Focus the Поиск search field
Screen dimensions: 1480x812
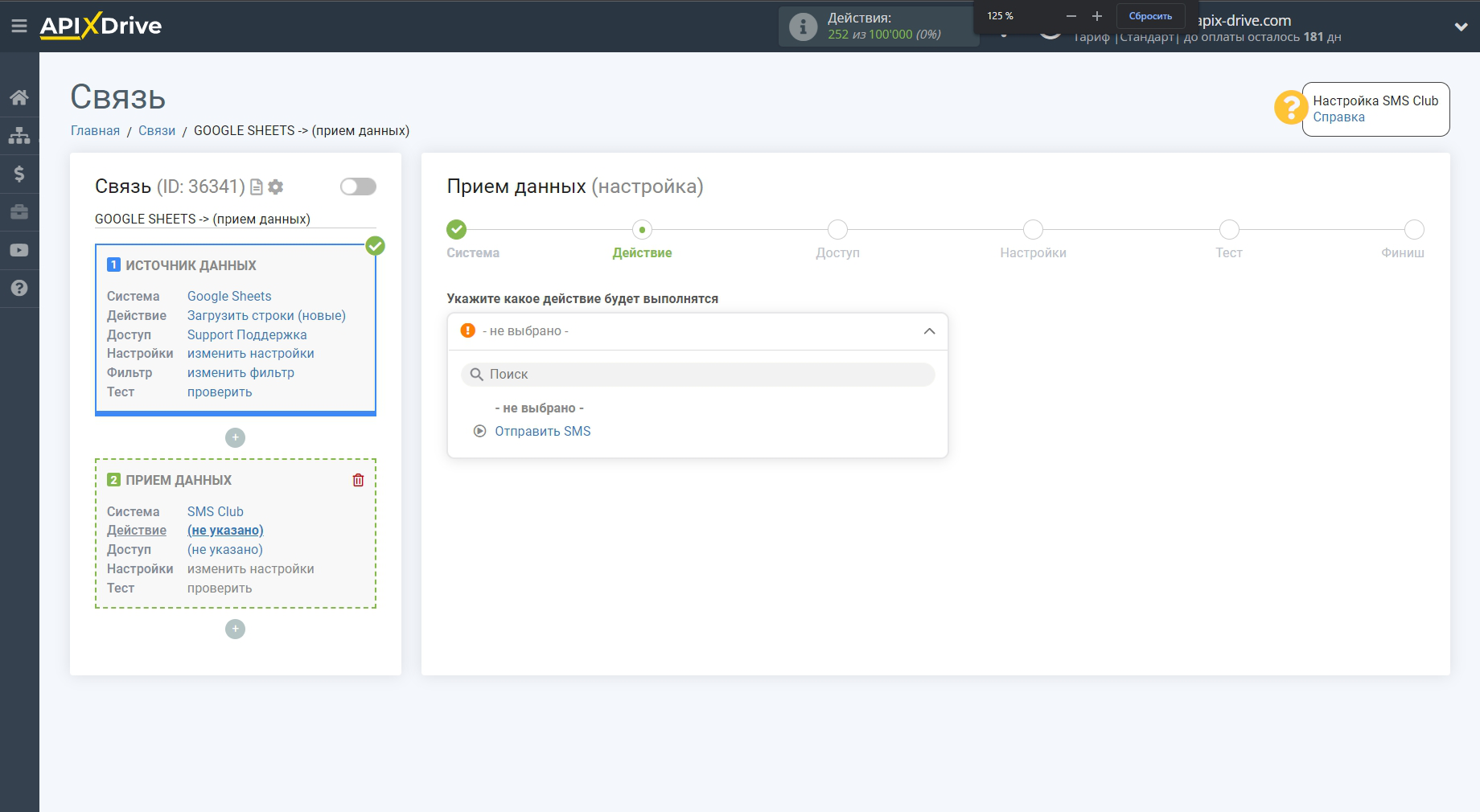point(697,375)
